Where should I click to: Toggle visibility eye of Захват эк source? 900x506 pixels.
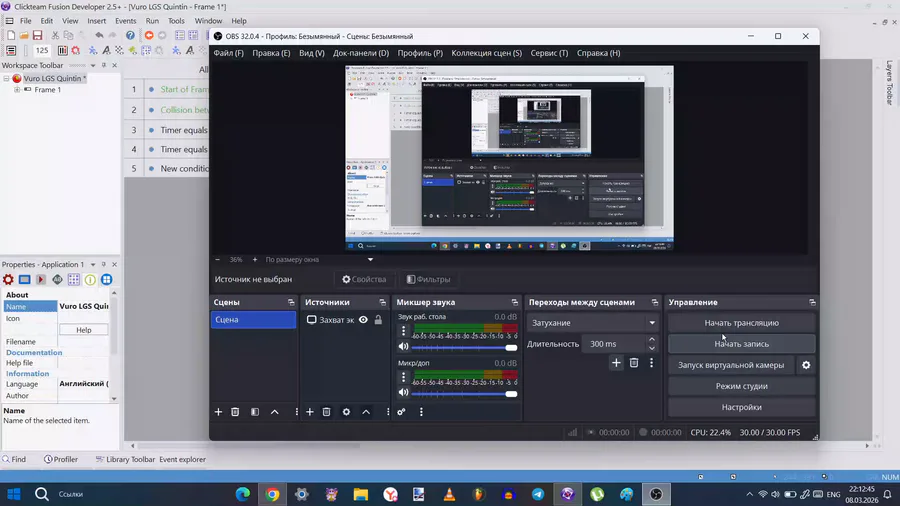click(363, 320)
